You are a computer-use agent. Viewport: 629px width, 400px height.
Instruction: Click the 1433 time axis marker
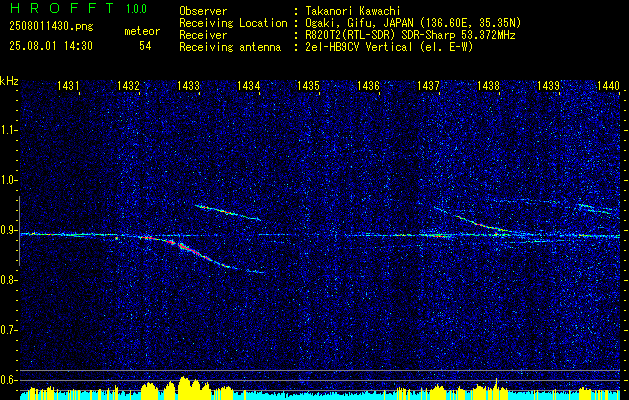[188, 85]
